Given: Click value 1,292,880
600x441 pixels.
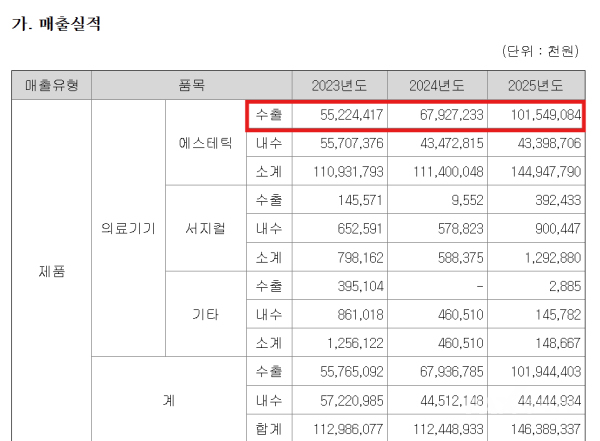Looking at the screenshot, I should (553, 258).
